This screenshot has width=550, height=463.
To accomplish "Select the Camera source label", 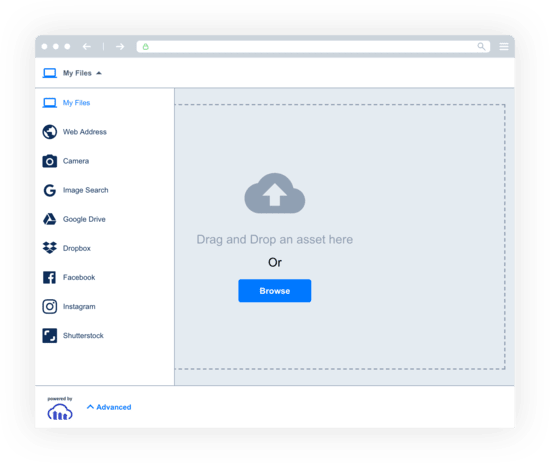I will coord(76,161).
